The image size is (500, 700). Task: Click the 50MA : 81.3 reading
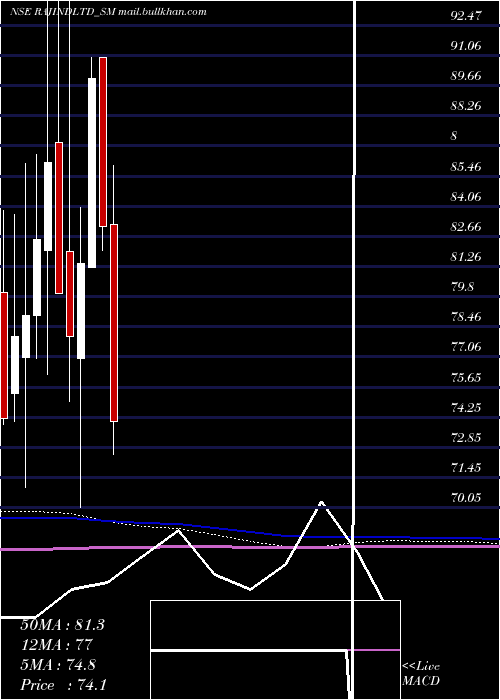(x=62, y=625)
